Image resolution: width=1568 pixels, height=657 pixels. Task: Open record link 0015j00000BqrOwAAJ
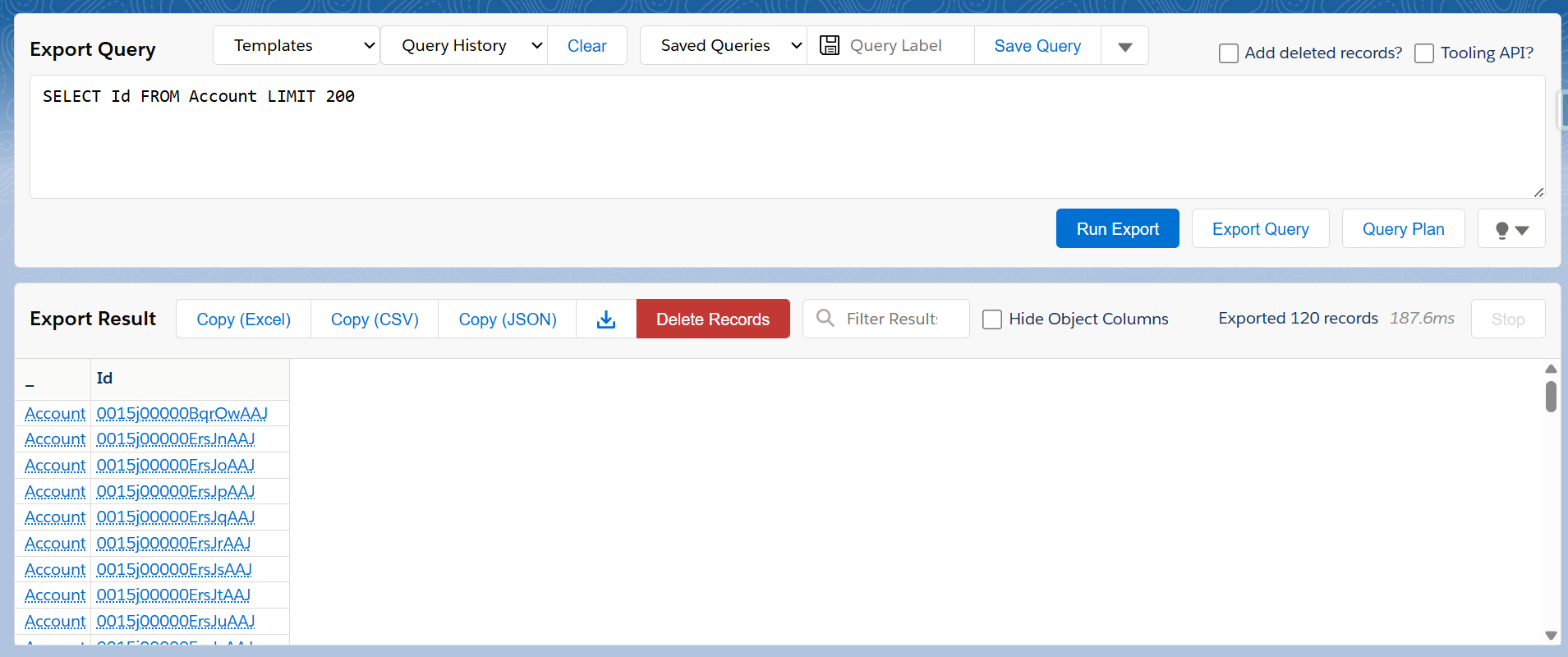(x=182, y=414)
